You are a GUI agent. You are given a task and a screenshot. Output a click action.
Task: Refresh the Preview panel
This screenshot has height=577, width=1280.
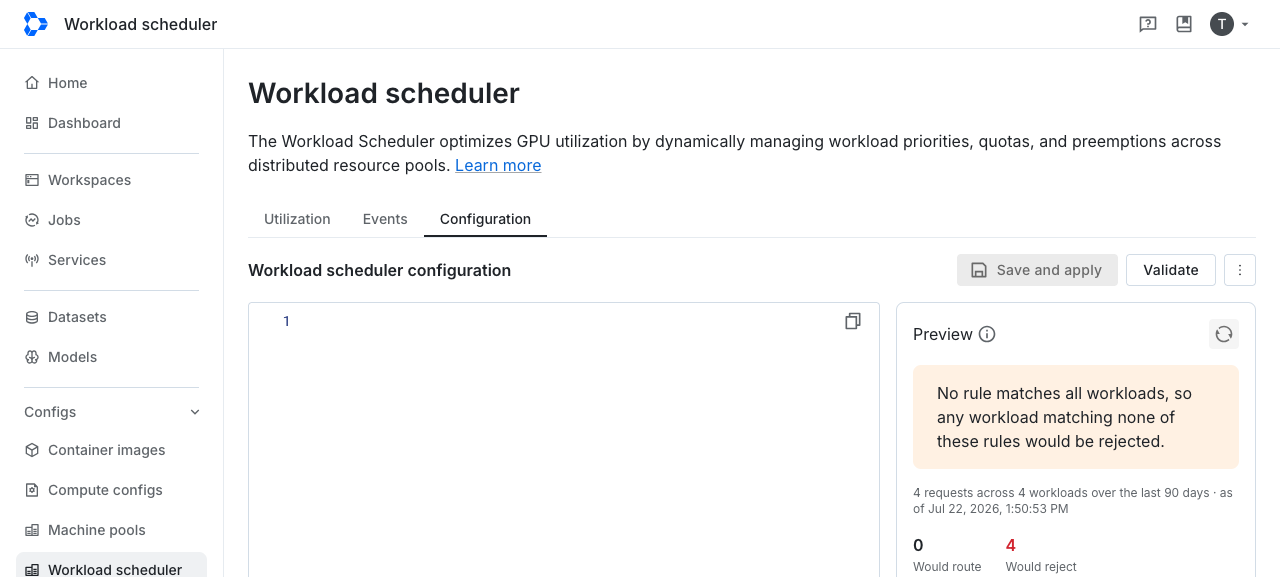point(1224,334)
